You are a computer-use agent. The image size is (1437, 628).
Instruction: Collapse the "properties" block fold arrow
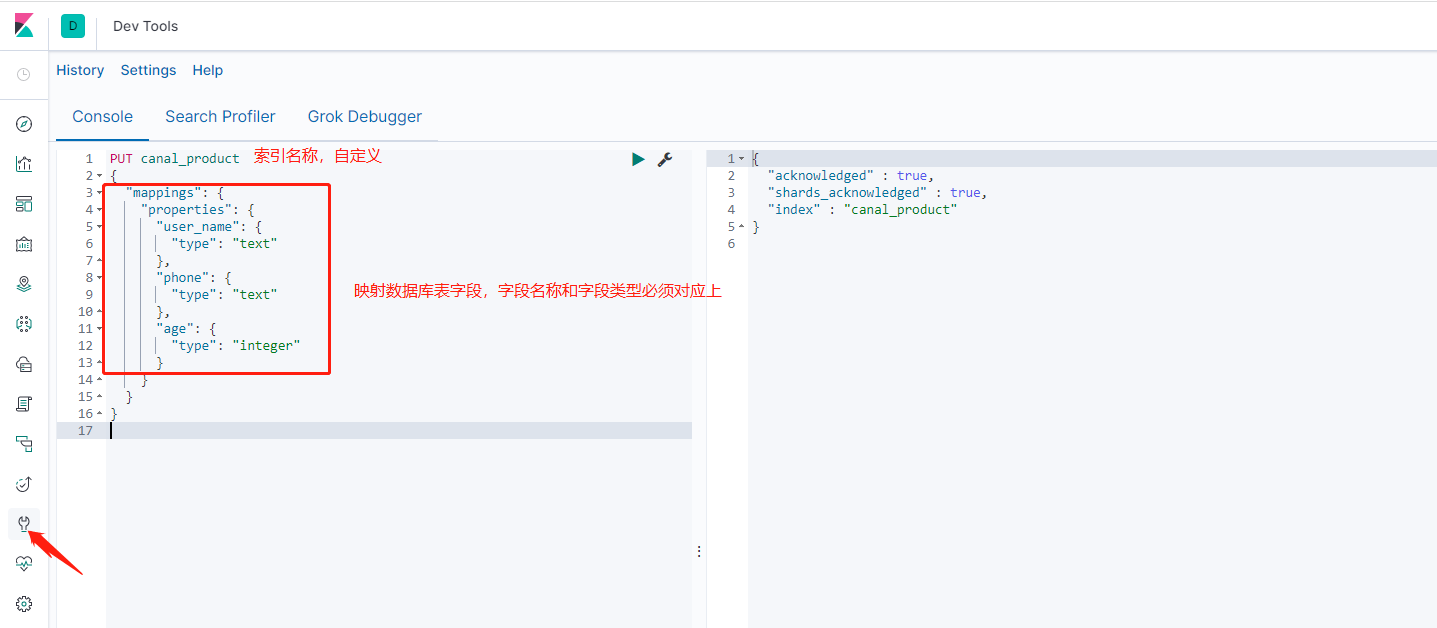point(99,210)
